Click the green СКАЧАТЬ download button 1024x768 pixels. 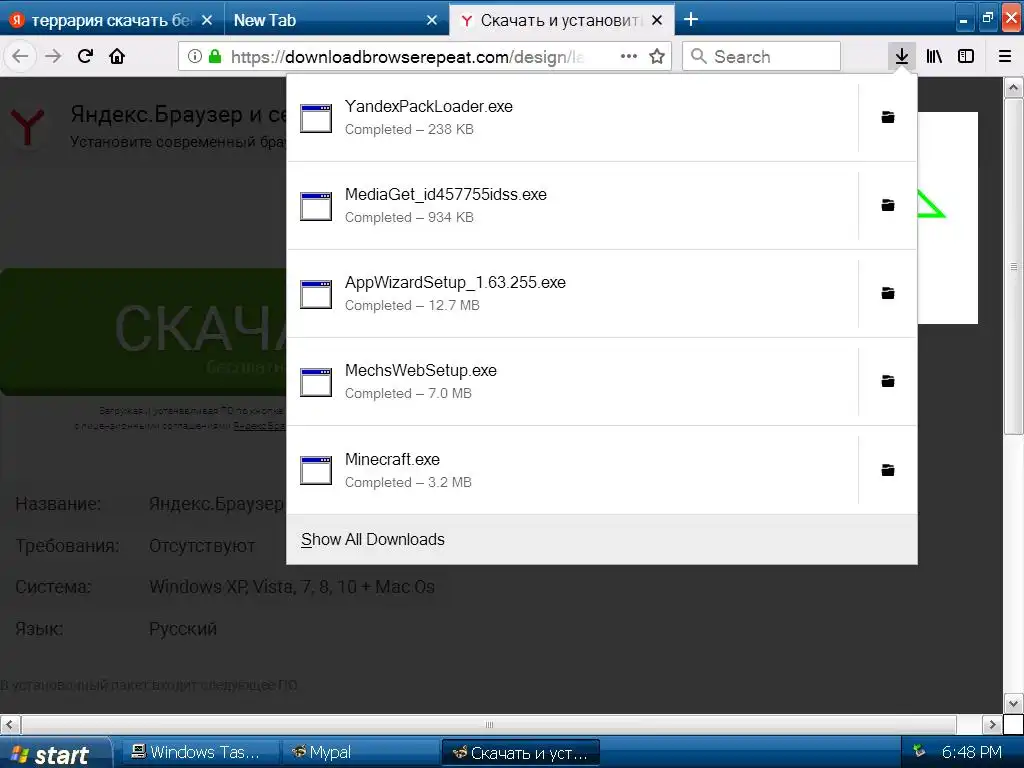(x=144, y=332)
